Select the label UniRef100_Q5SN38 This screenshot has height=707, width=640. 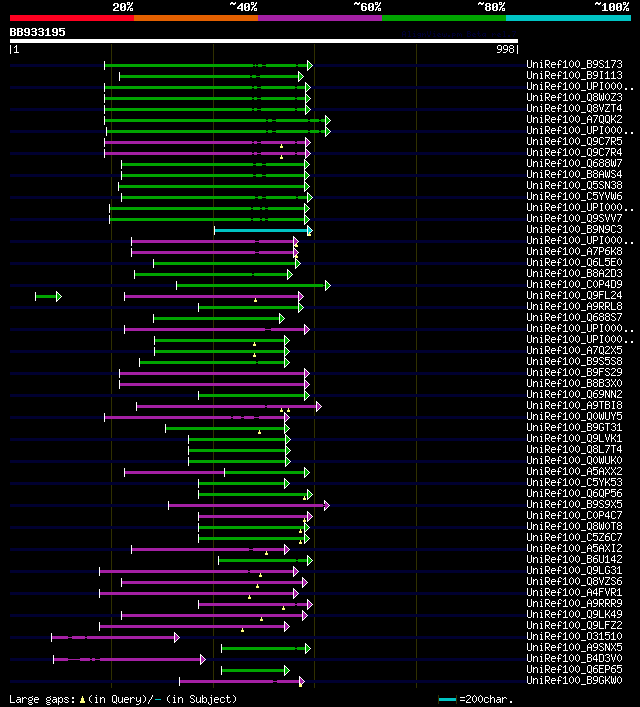(574, 185)
